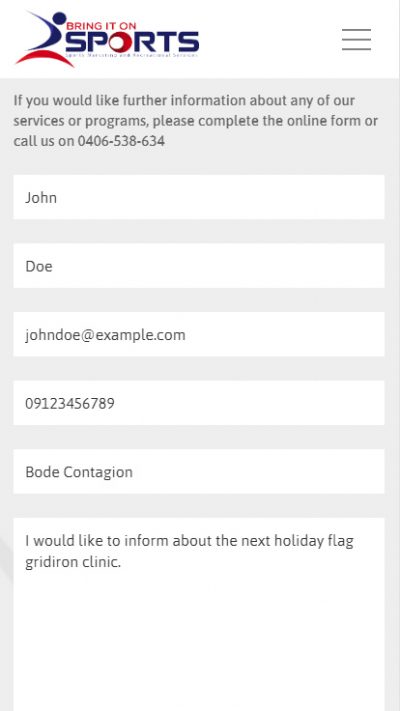
Task: Focus the last name field containing Doe
Action: coord(199,266)
